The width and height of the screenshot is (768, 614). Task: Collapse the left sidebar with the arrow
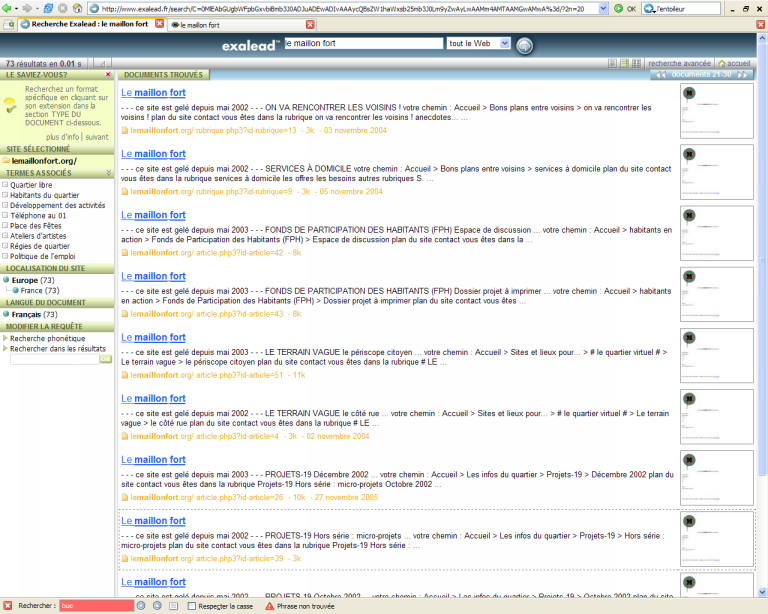102,64
